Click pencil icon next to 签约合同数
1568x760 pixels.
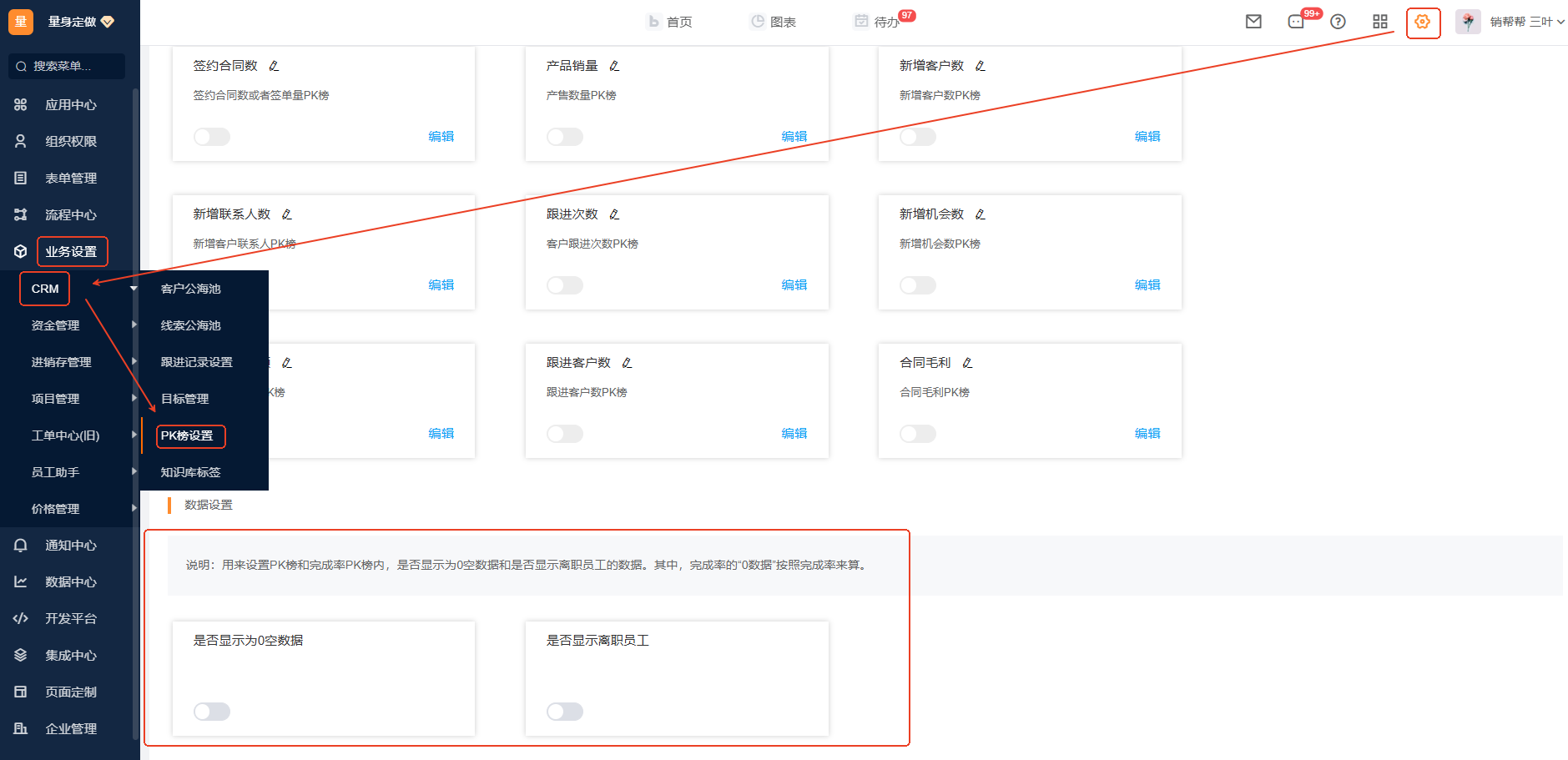coord(274,66)
